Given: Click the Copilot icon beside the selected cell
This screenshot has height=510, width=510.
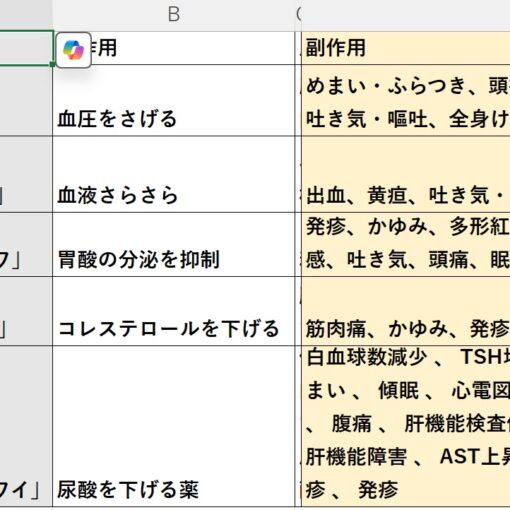Looking at the screenshot, I should pyautogui.click(x=73, y=50).
